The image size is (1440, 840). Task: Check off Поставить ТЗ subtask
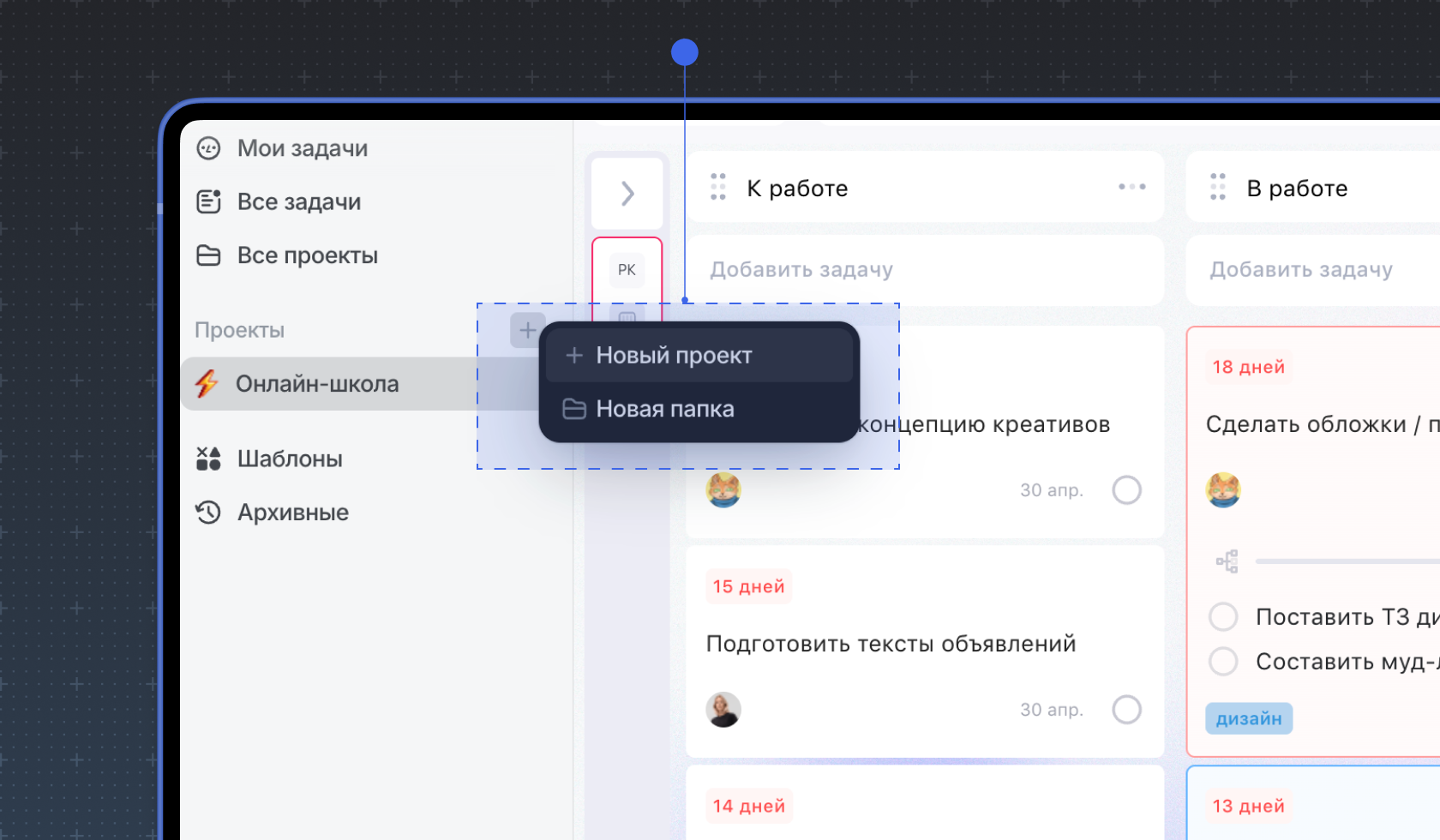1223,616
